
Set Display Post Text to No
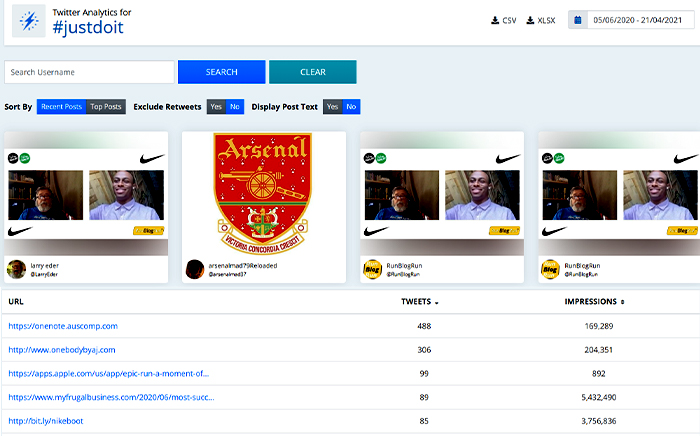(x=351, y=107)
